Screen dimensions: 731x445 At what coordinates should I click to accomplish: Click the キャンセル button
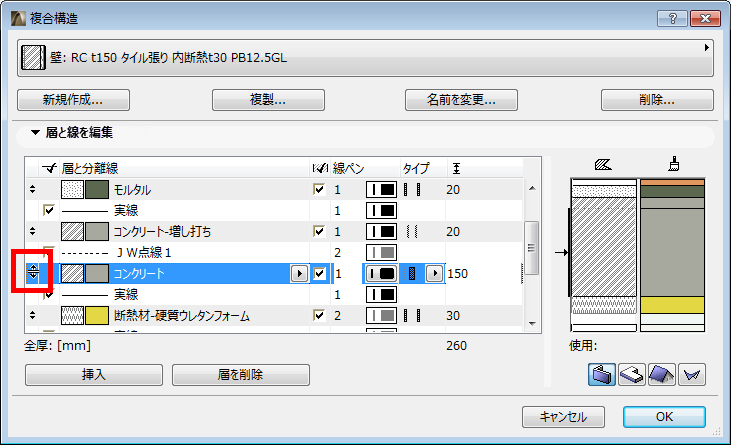point(563,417)
